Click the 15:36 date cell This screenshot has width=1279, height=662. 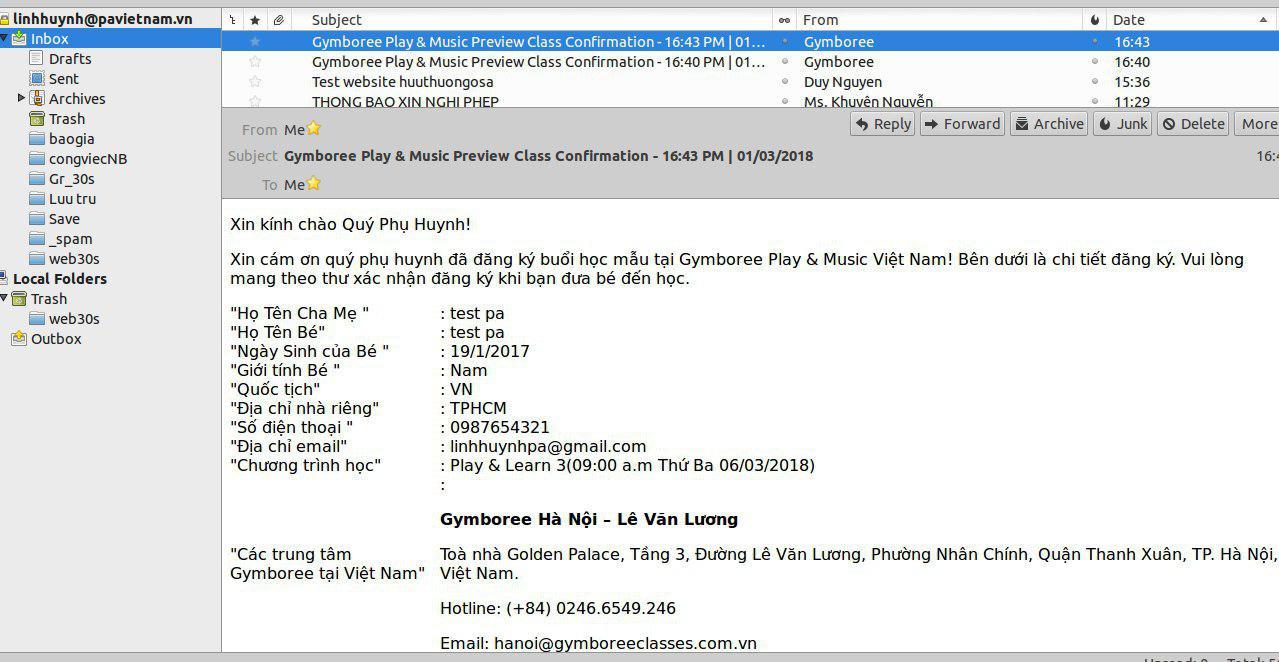point(1132,82)
